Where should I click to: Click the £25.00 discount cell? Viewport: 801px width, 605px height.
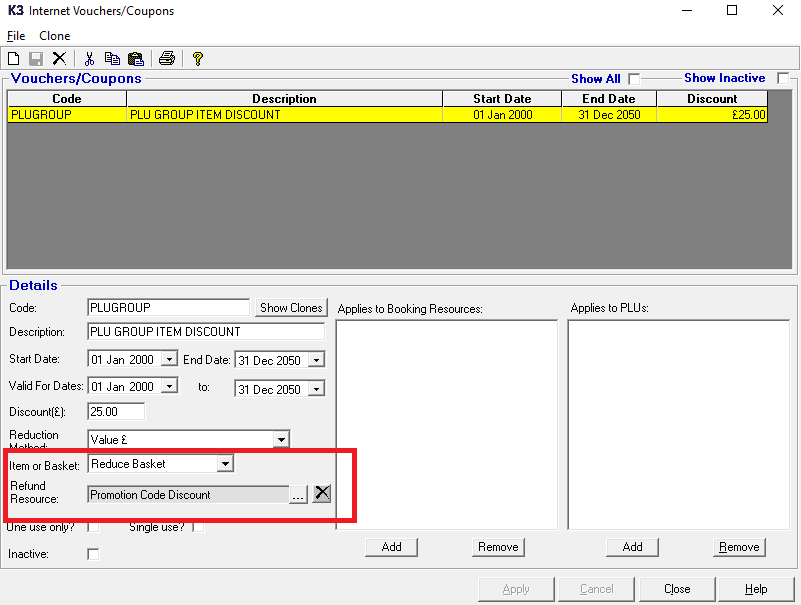click(x=712, y=114)
